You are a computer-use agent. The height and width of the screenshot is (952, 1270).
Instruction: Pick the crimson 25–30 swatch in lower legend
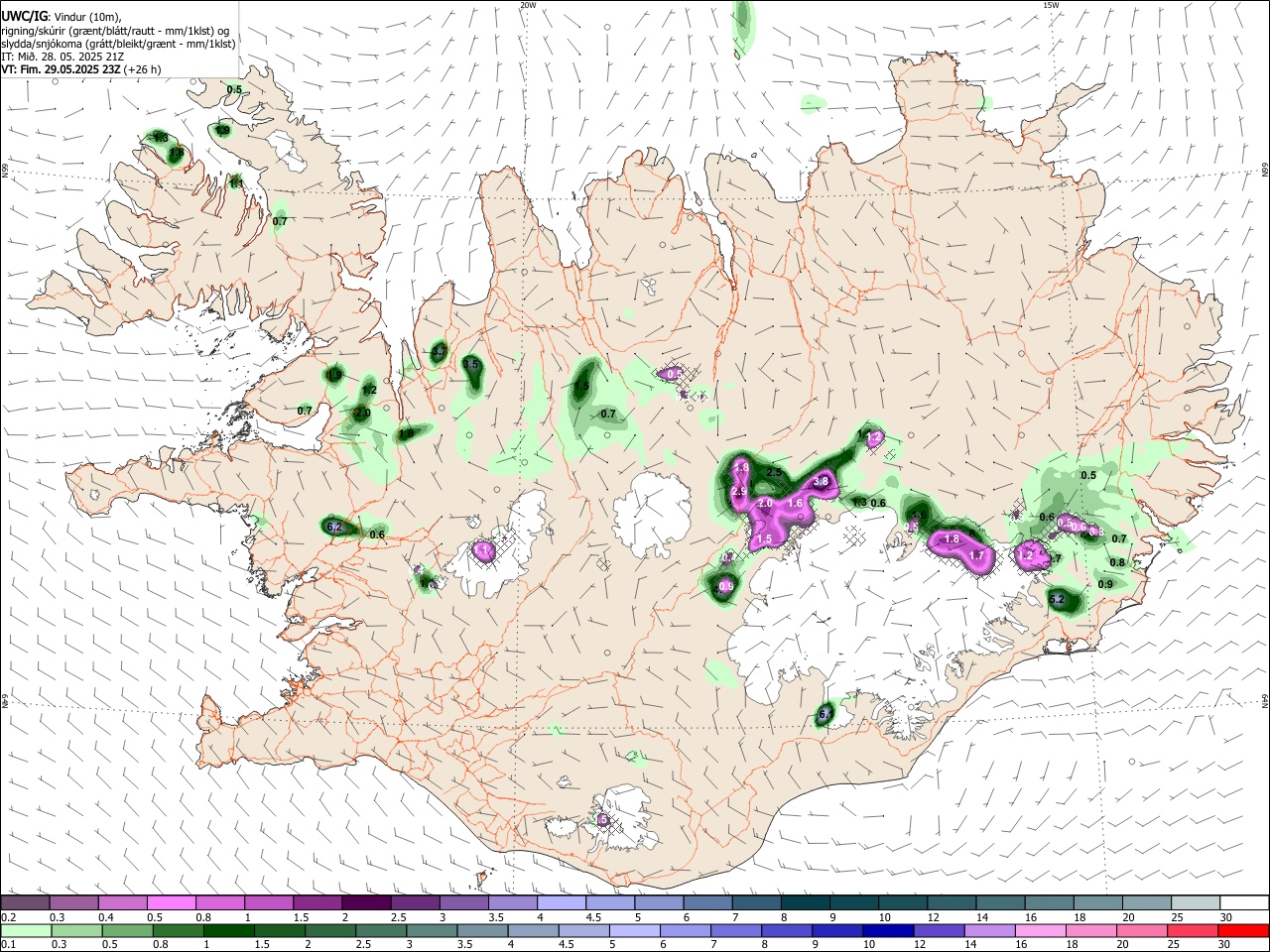(1194, 931)
